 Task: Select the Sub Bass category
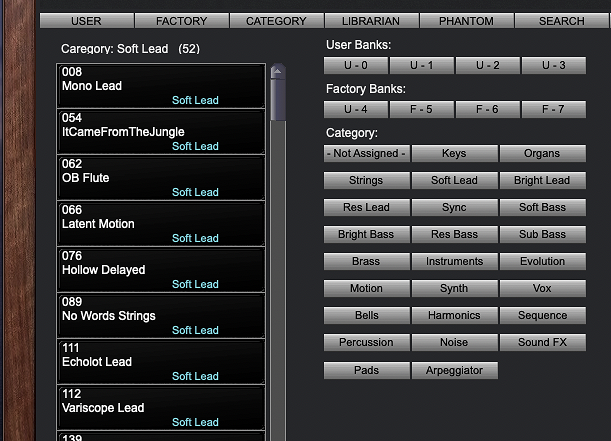tap(542, 235)
